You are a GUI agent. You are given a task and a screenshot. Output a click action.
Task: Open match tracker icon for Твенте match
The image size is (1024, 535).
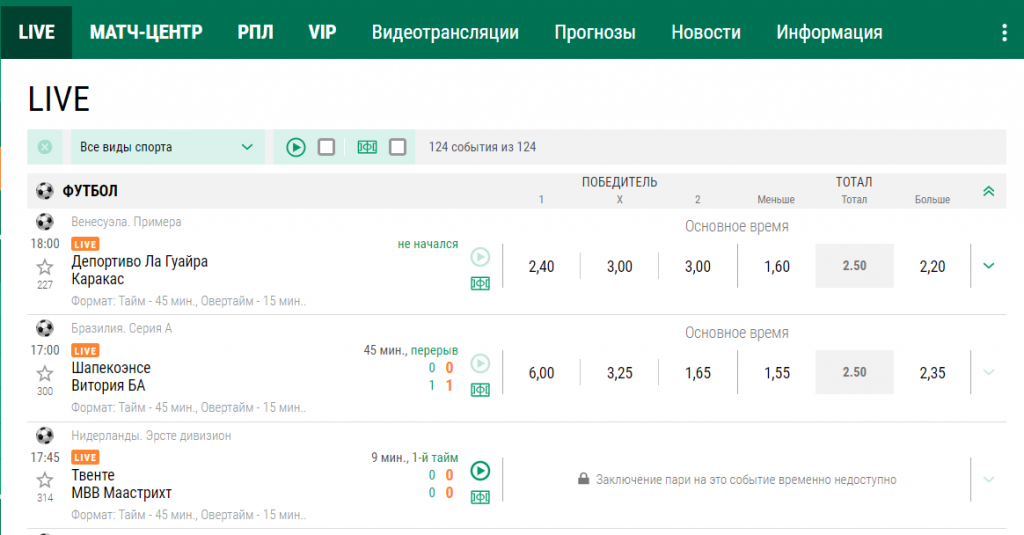click(480, 497)
